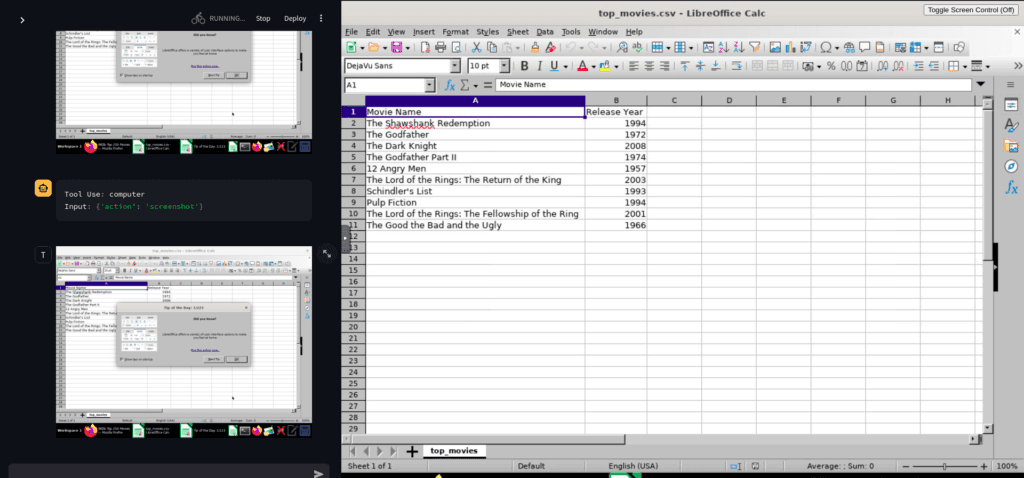Click the Split Window icon
Screen dimensions: 1024x478
coord(938,47)
